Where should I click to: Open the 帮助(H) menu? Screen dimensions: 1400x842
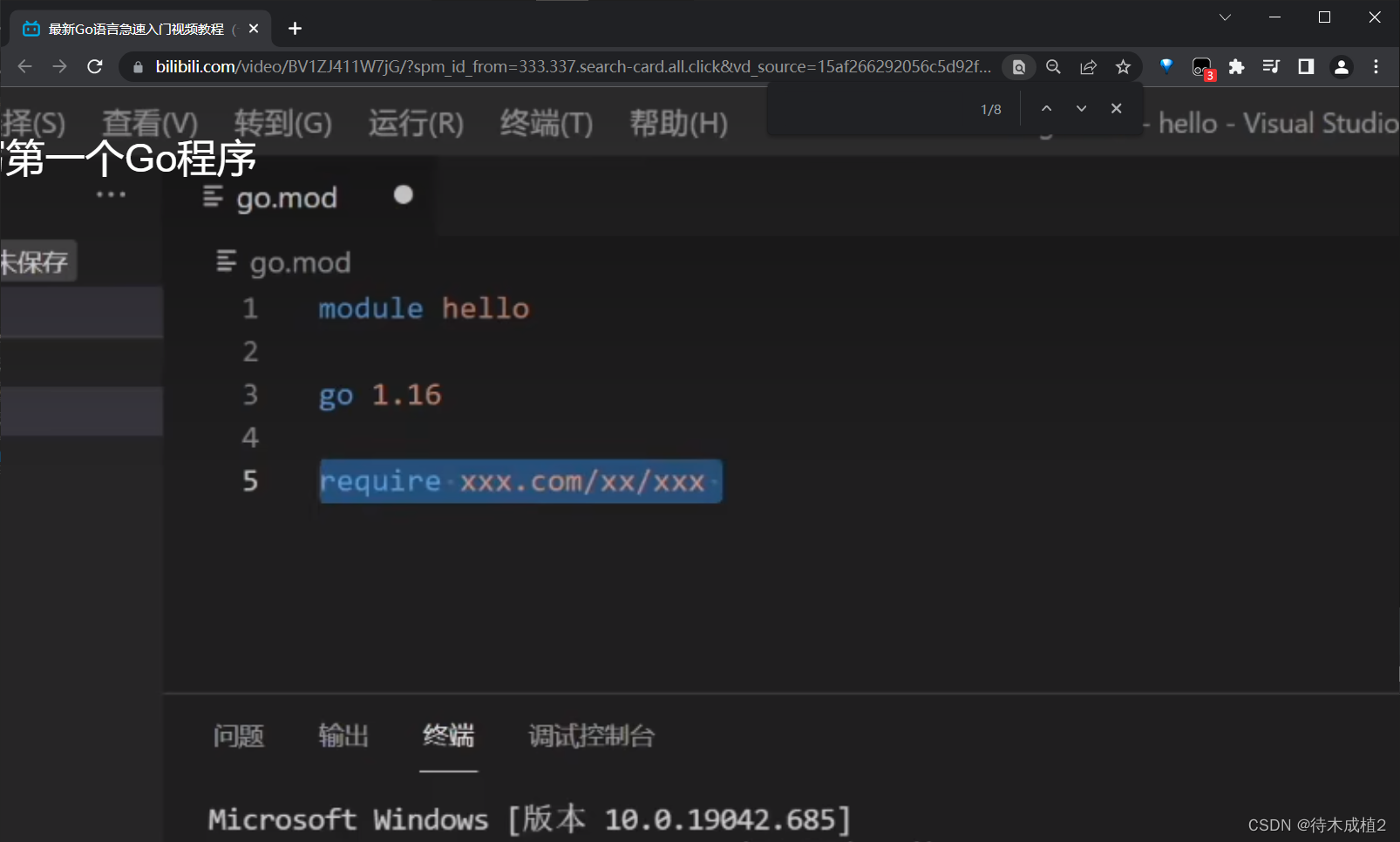click(679, 123)
